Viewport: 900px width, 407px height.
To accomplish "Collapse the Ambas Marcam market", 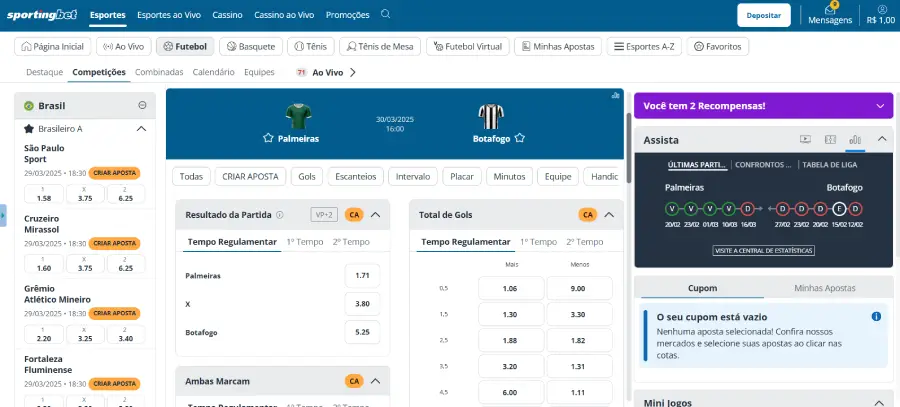I will coord(375,381).
